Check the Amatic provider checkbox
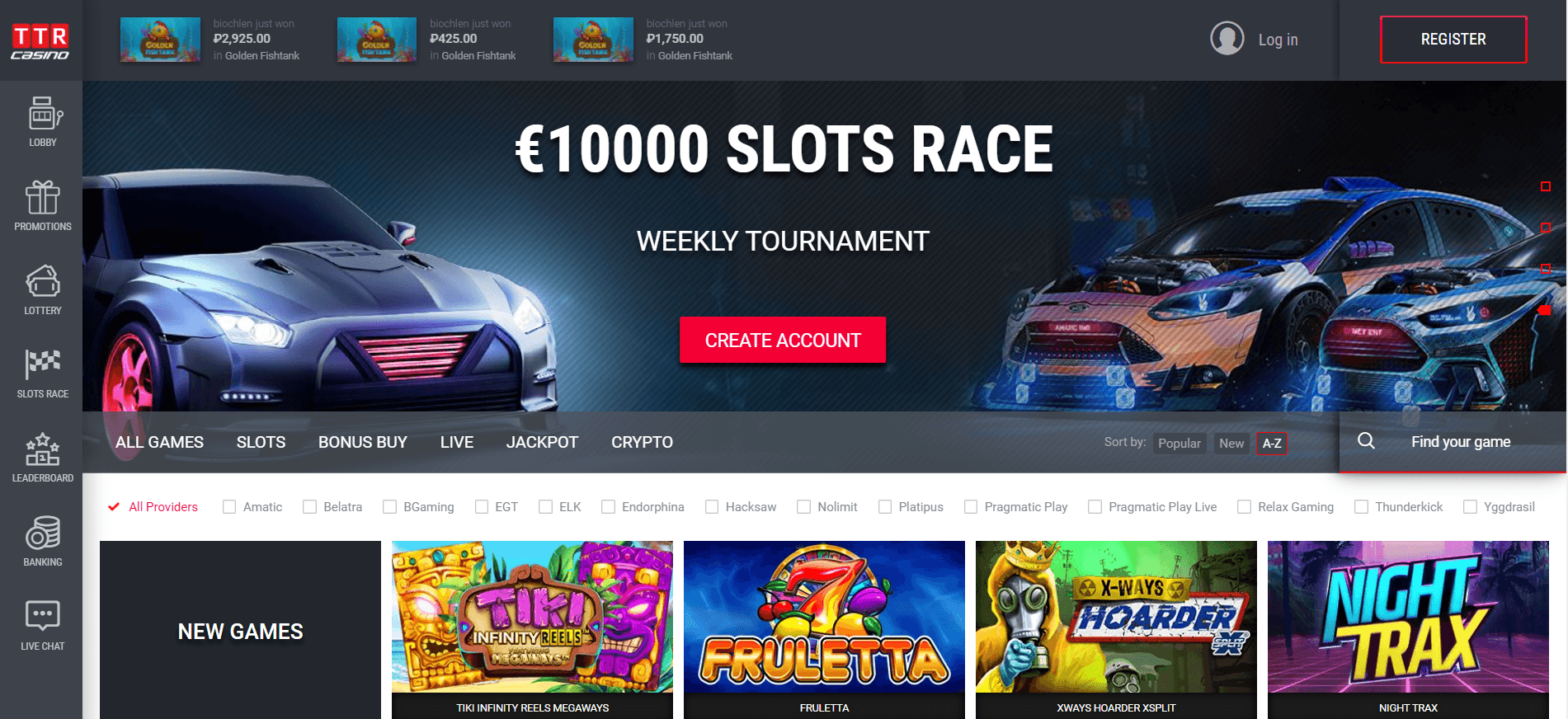 click(x=229, y=507)
